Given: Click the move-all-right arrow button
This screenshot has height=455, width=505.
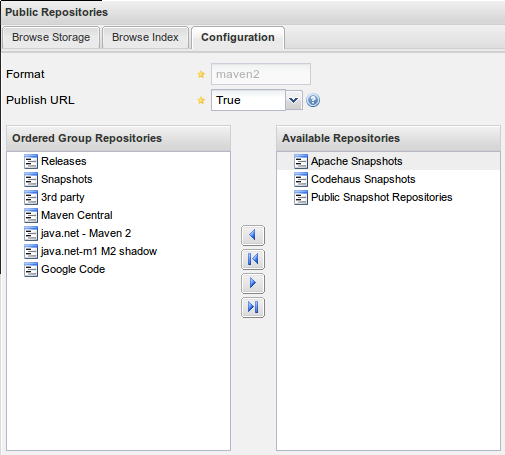Looking at the screenshot, I should pos(253,307).
